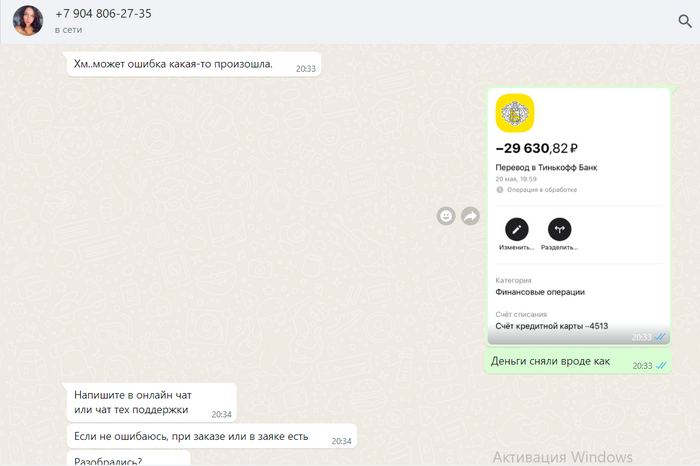Click the clock icon beside "Операция в обработке"

point(500,190)
